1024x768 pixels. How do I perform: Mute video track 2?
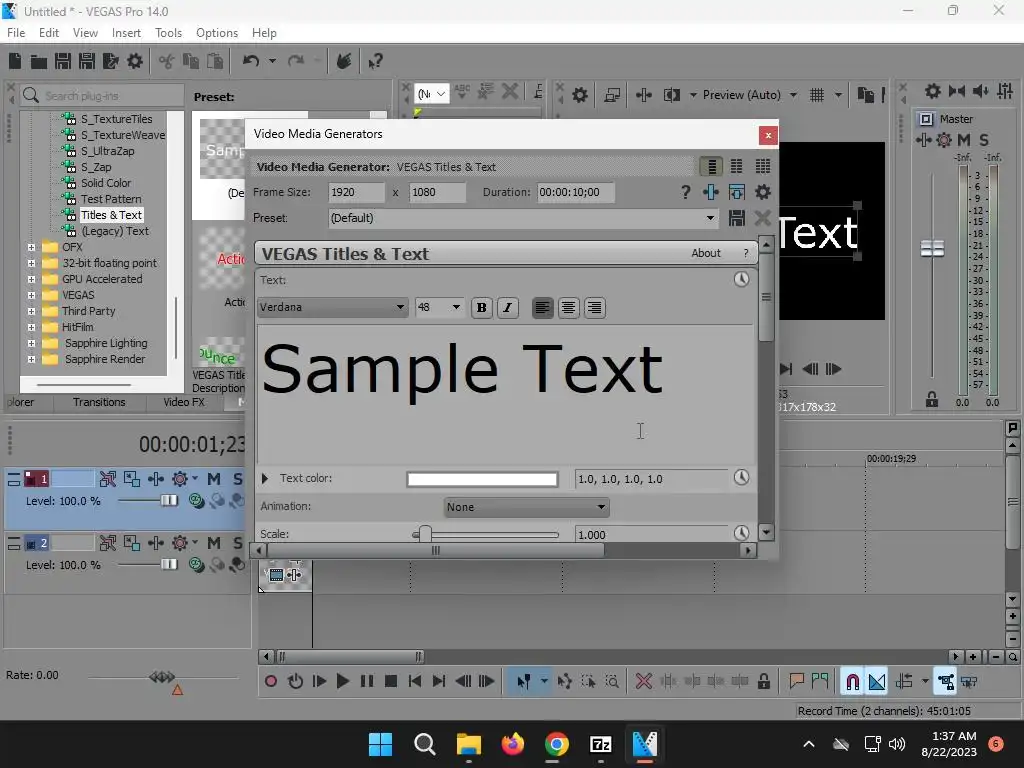[214, 543]
